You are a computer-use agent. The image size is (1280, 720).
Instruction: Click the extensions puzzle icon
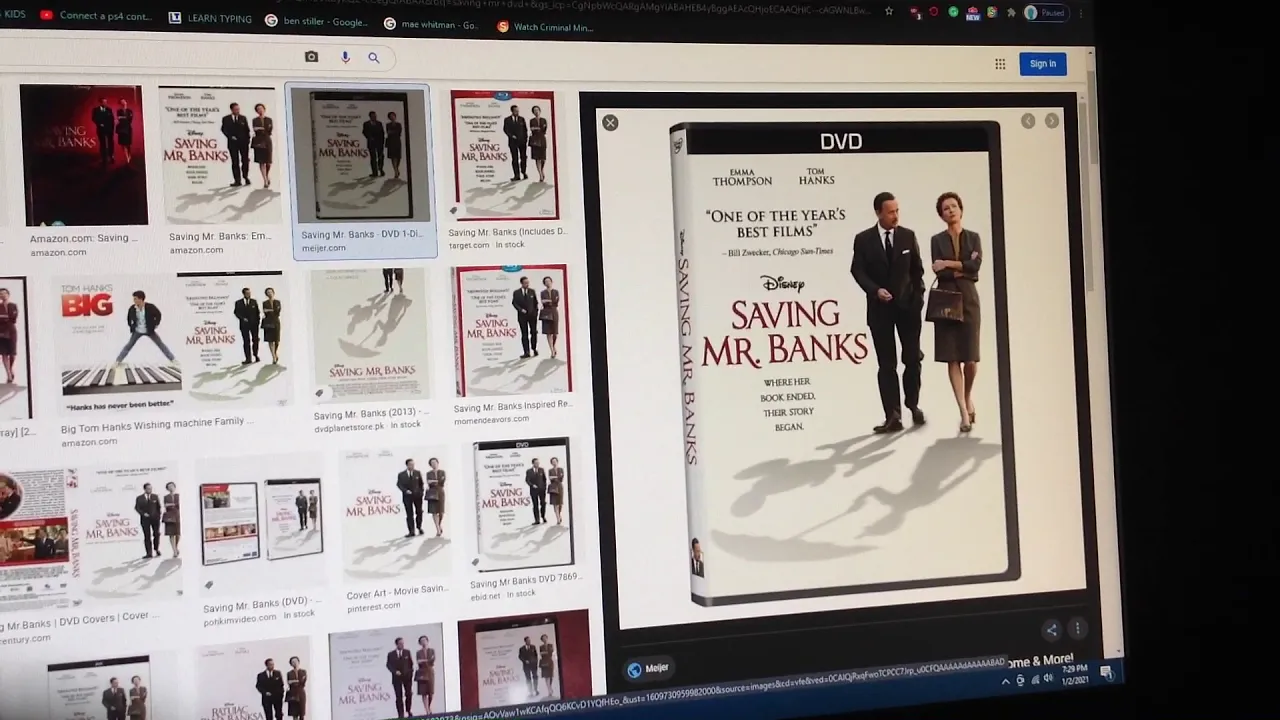click(1011, 13)
